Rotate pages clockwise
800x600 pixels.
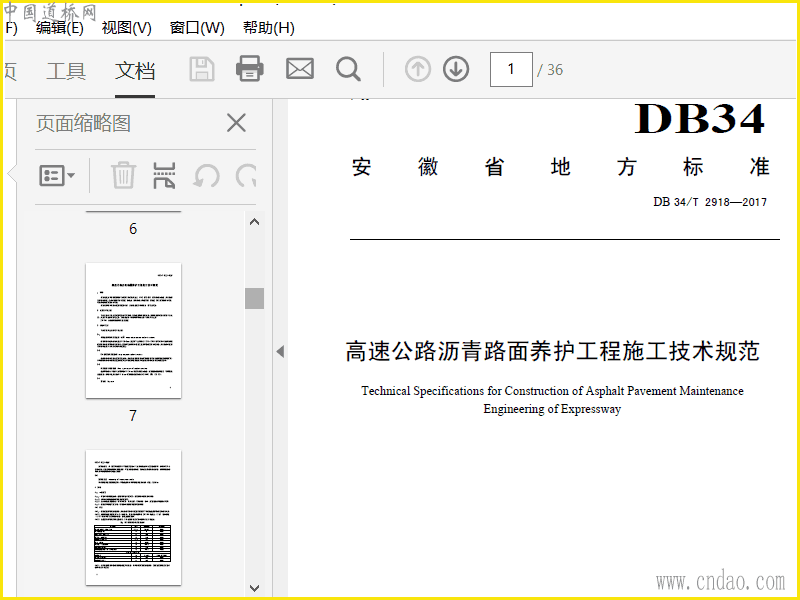point(246,176)
